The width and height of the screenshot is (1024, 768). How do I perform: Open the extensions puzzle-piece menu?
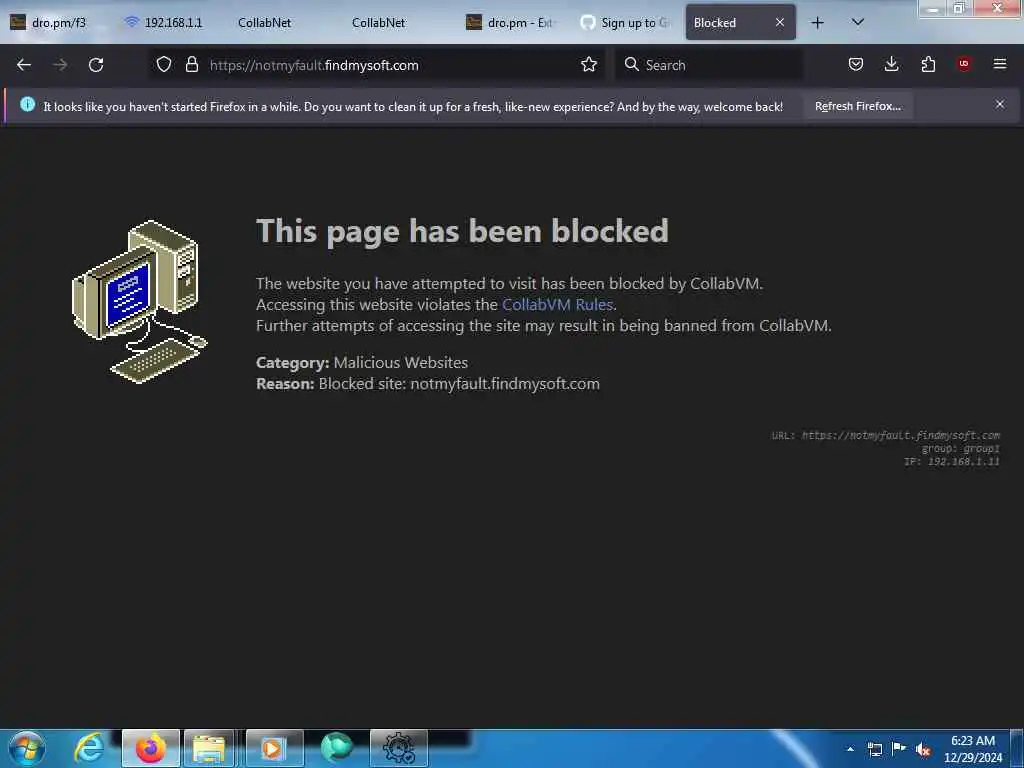click(x=928, y=64)
